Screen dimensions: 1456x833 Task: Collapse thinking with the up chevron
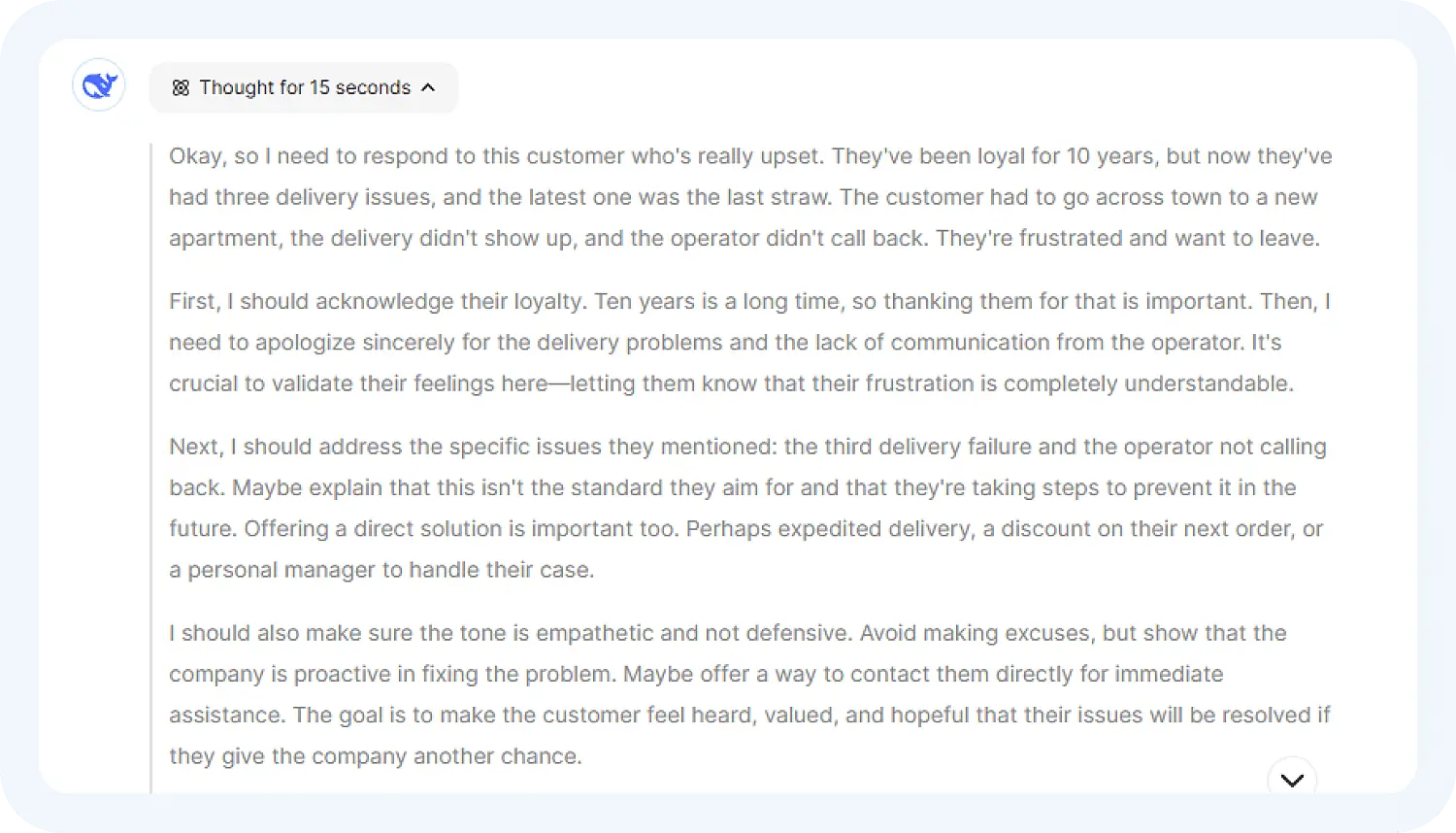428,88
